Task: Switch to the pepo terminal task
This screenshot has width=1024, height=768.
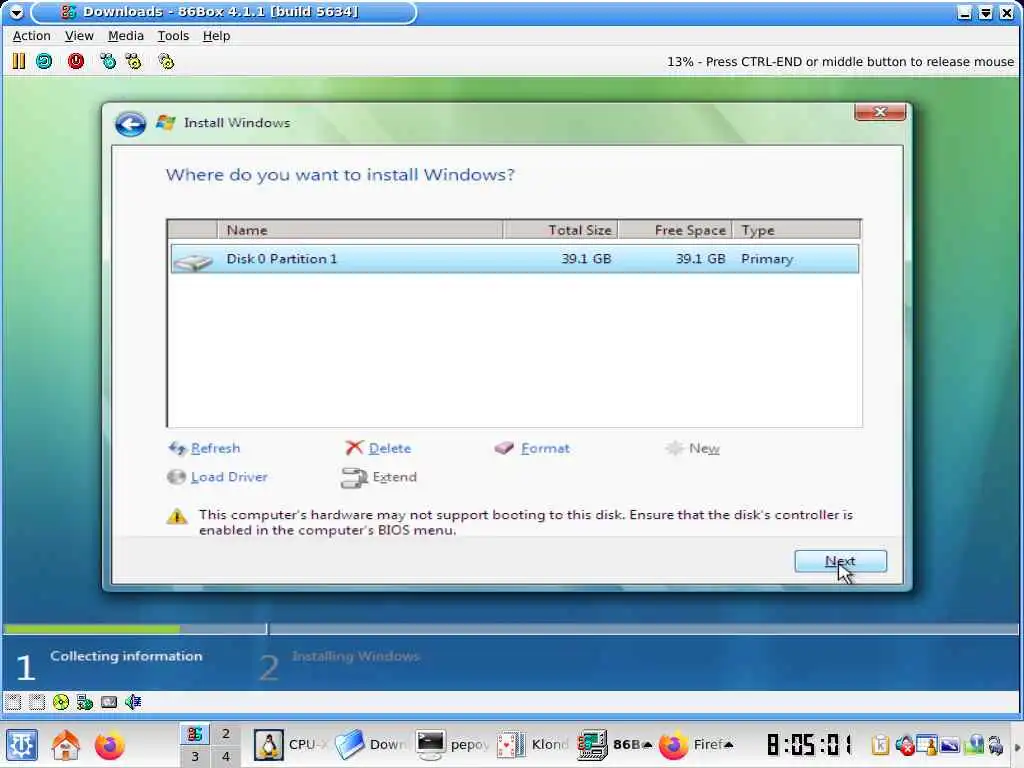Action: tap(453, 744)
